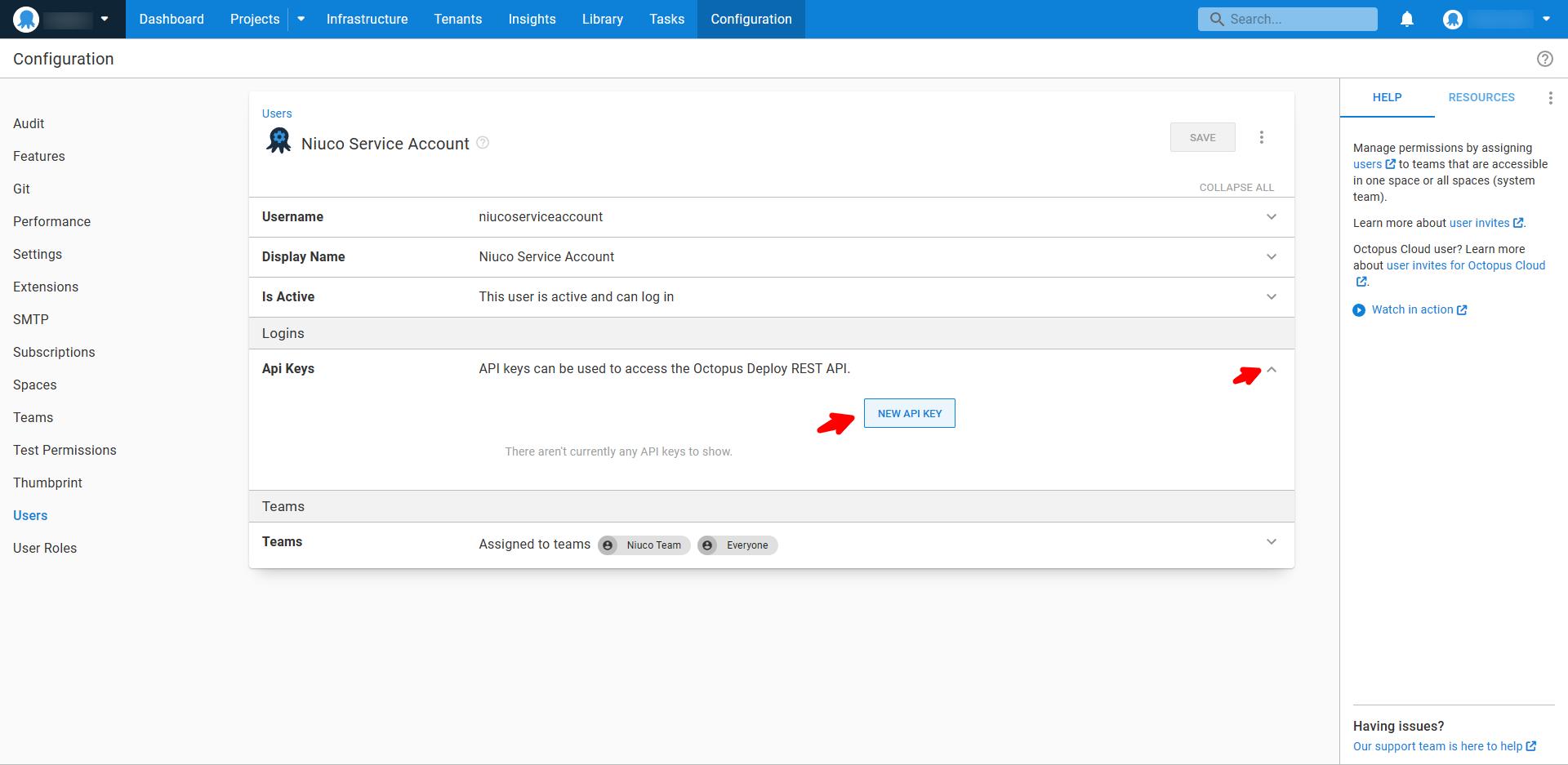Viewport: 1568px width, 765px height.
Task: Follow the Users breadcrumb link
Action: point(277,113)
